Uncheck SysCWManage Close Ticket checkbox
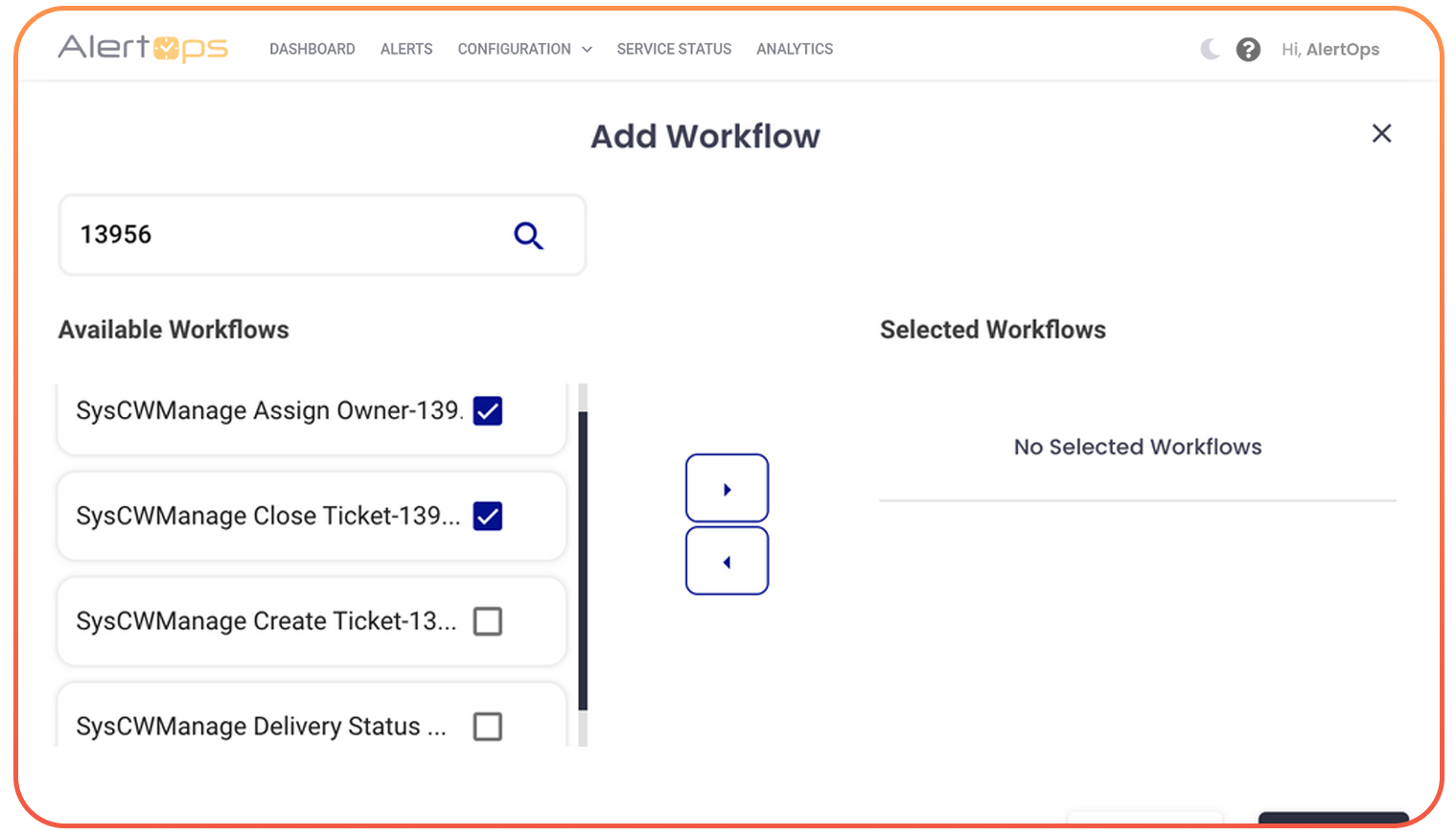Image resolution: width=1456 pixels, height=835 pixels. [488, 516]
